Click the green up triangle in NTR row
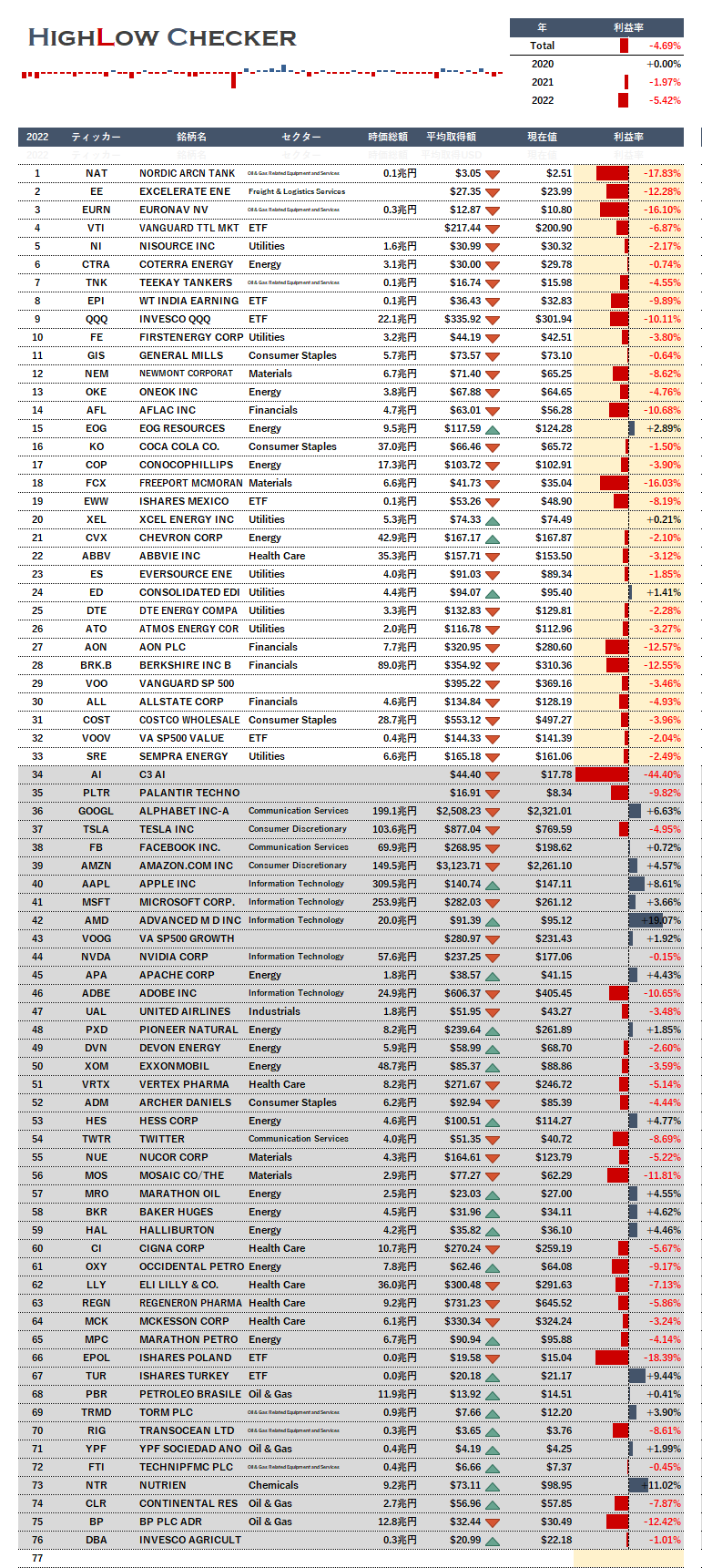702x1568 pixels. pyautogui.click(x=493, y=1486)
